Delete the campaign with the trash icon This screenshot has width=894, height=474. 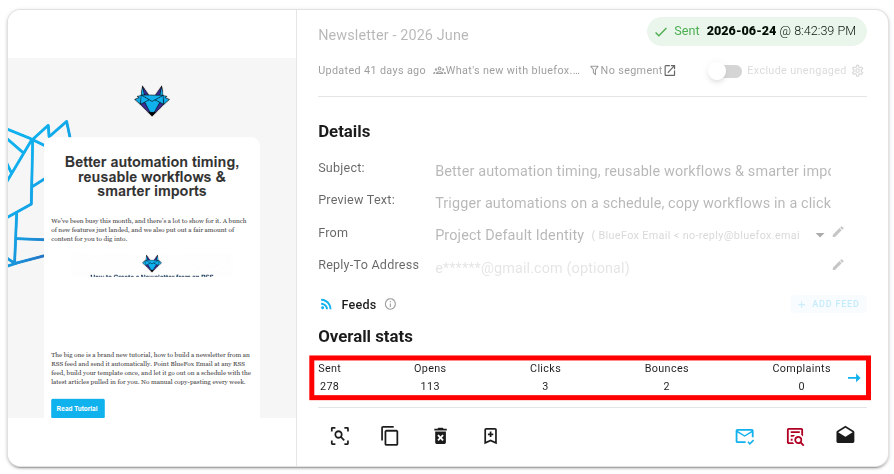440,436
